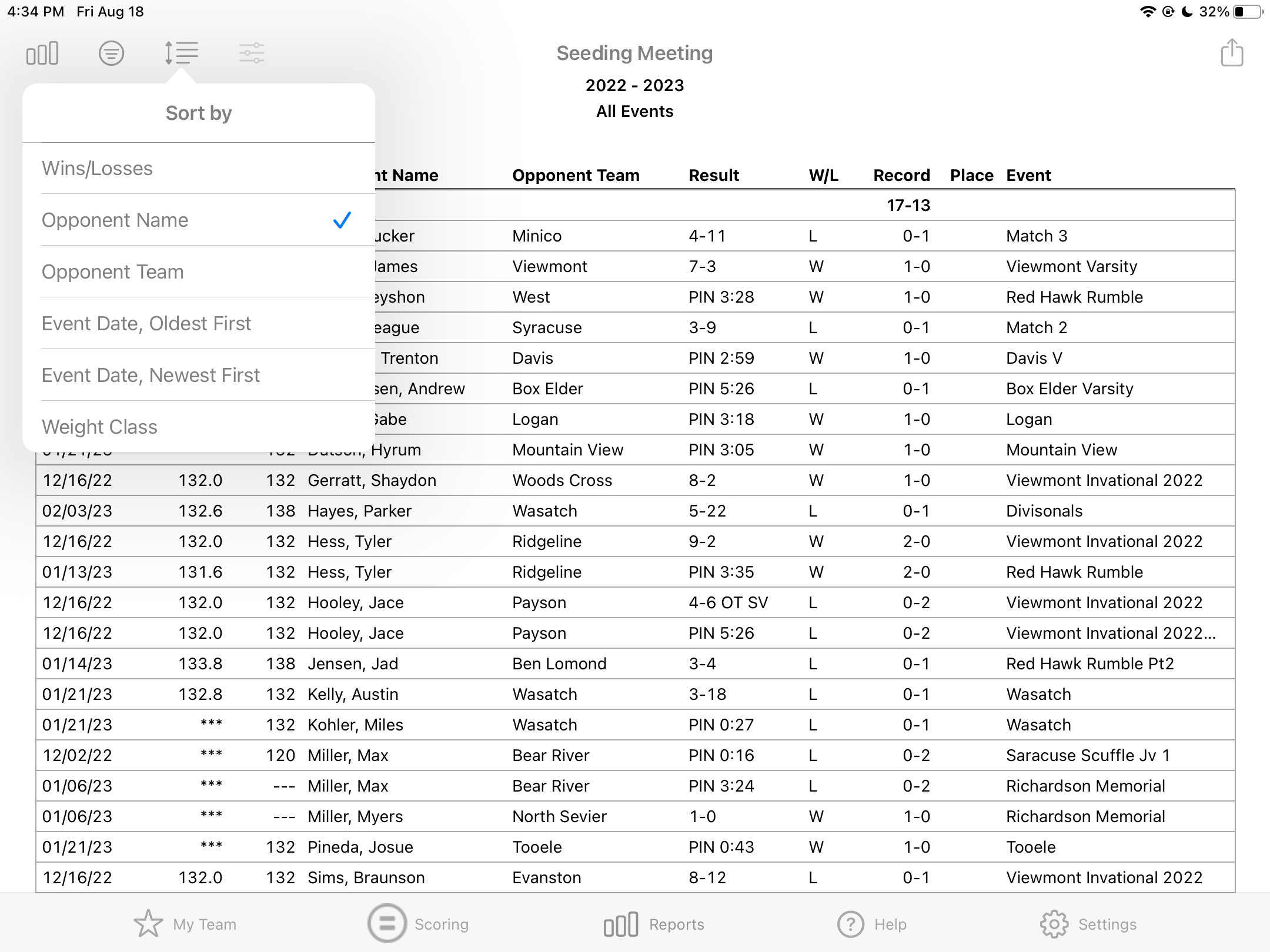Tap the Divisonals event cell
1270x952 pixels.
tap(1044, 511)
